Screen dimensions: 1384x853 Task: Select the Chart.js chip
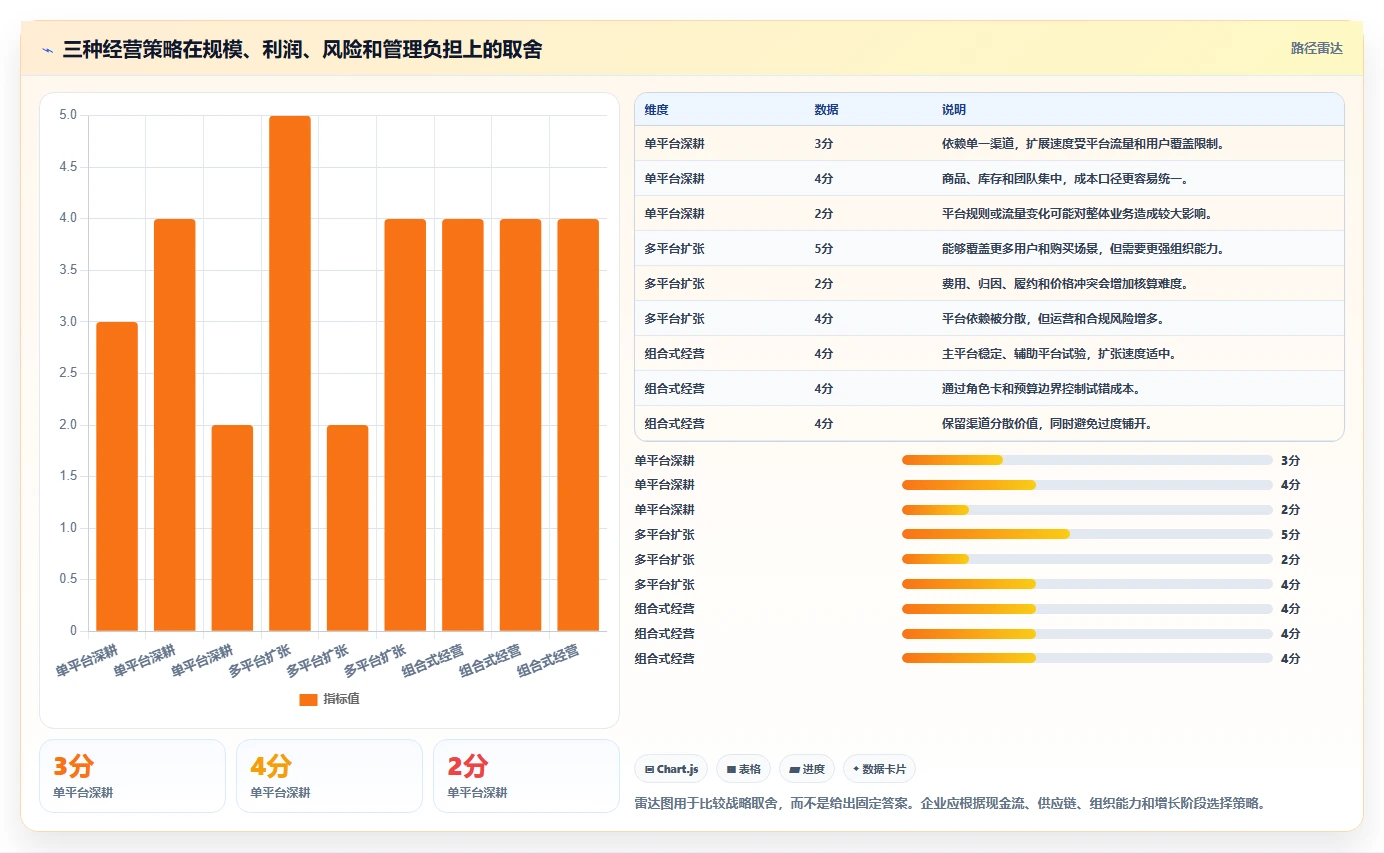click(x=671, y=769)
